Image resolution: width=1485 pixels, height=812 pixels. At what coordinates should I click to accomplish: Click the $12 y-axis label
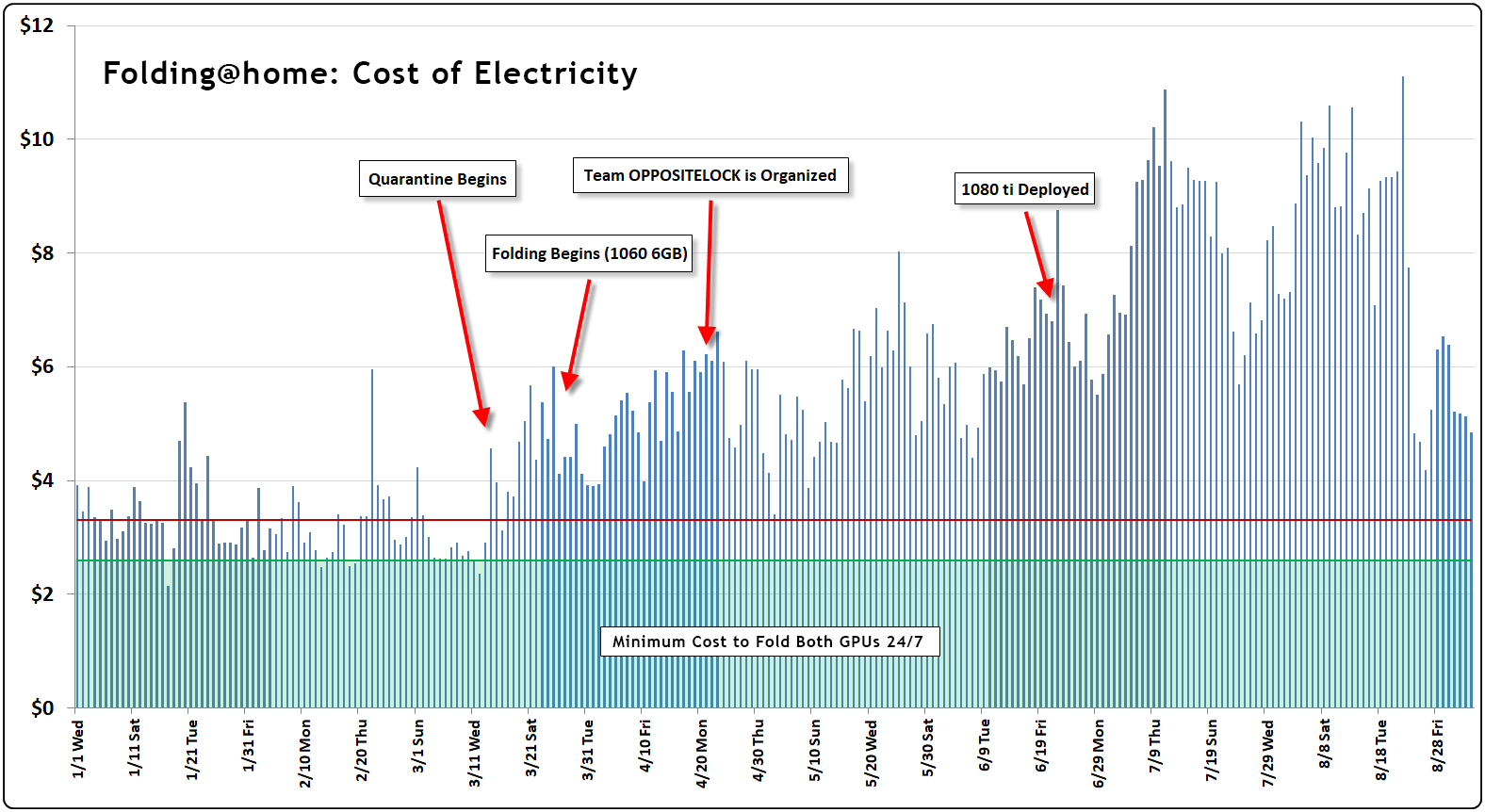pyautogui.click(x=37, y=25)
